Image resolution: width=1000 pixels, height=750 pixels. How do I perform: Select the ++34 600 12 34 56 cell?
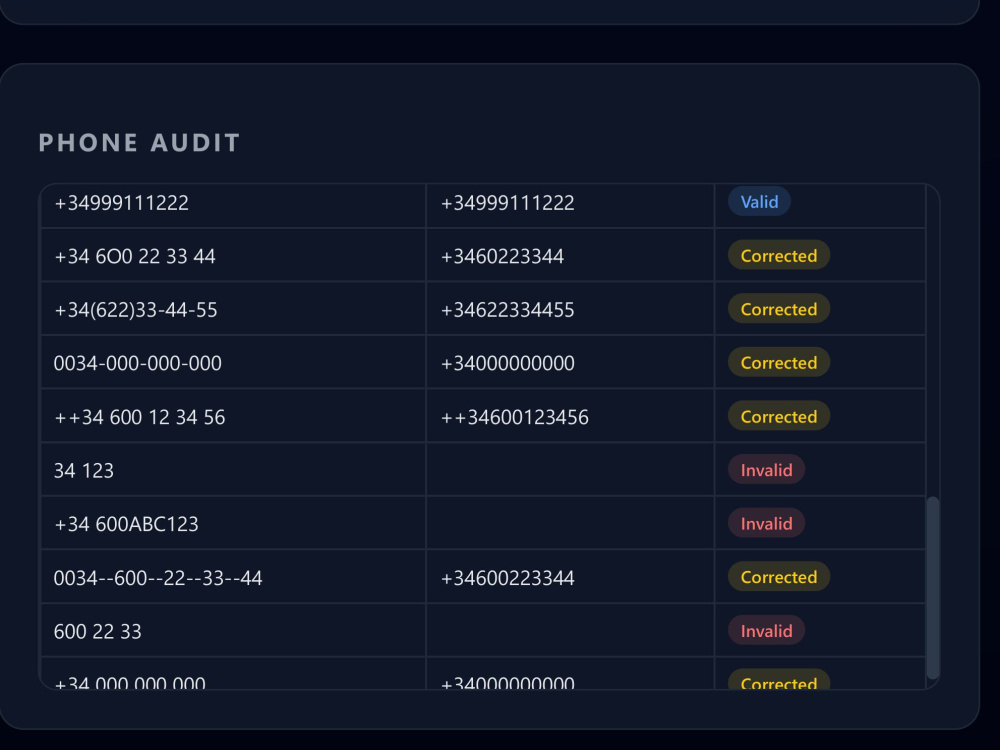pyautogui.click(x=233, y=416)
